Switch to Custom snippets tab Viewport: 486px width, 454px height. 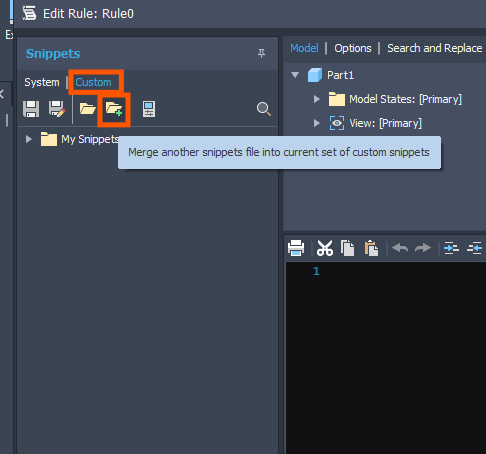93,82
